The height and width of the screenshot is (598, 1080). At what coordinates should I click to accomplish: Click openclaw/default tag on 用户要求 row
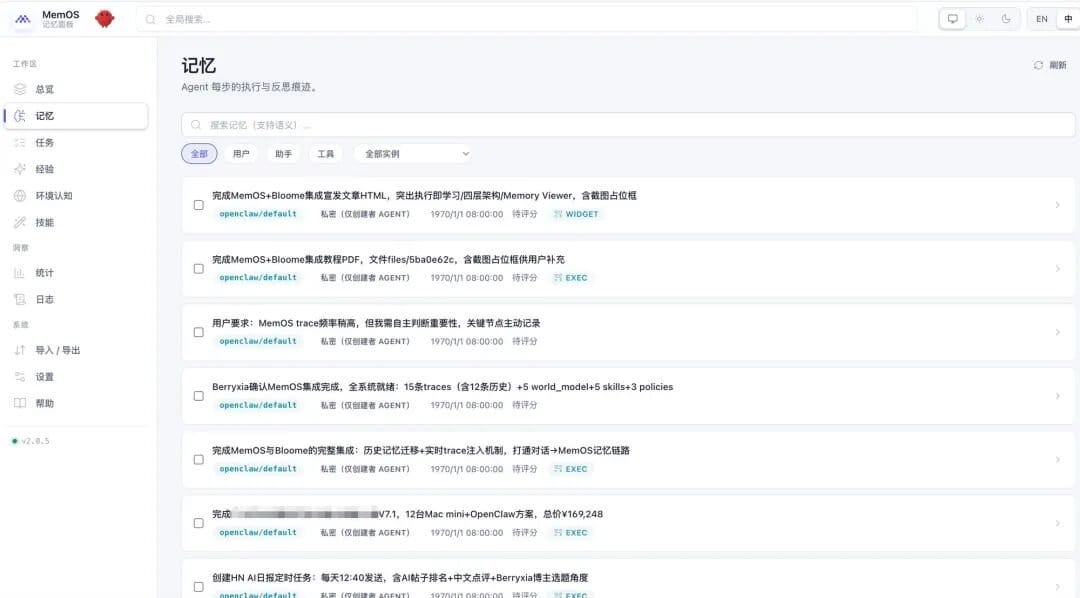pos(258,341)
